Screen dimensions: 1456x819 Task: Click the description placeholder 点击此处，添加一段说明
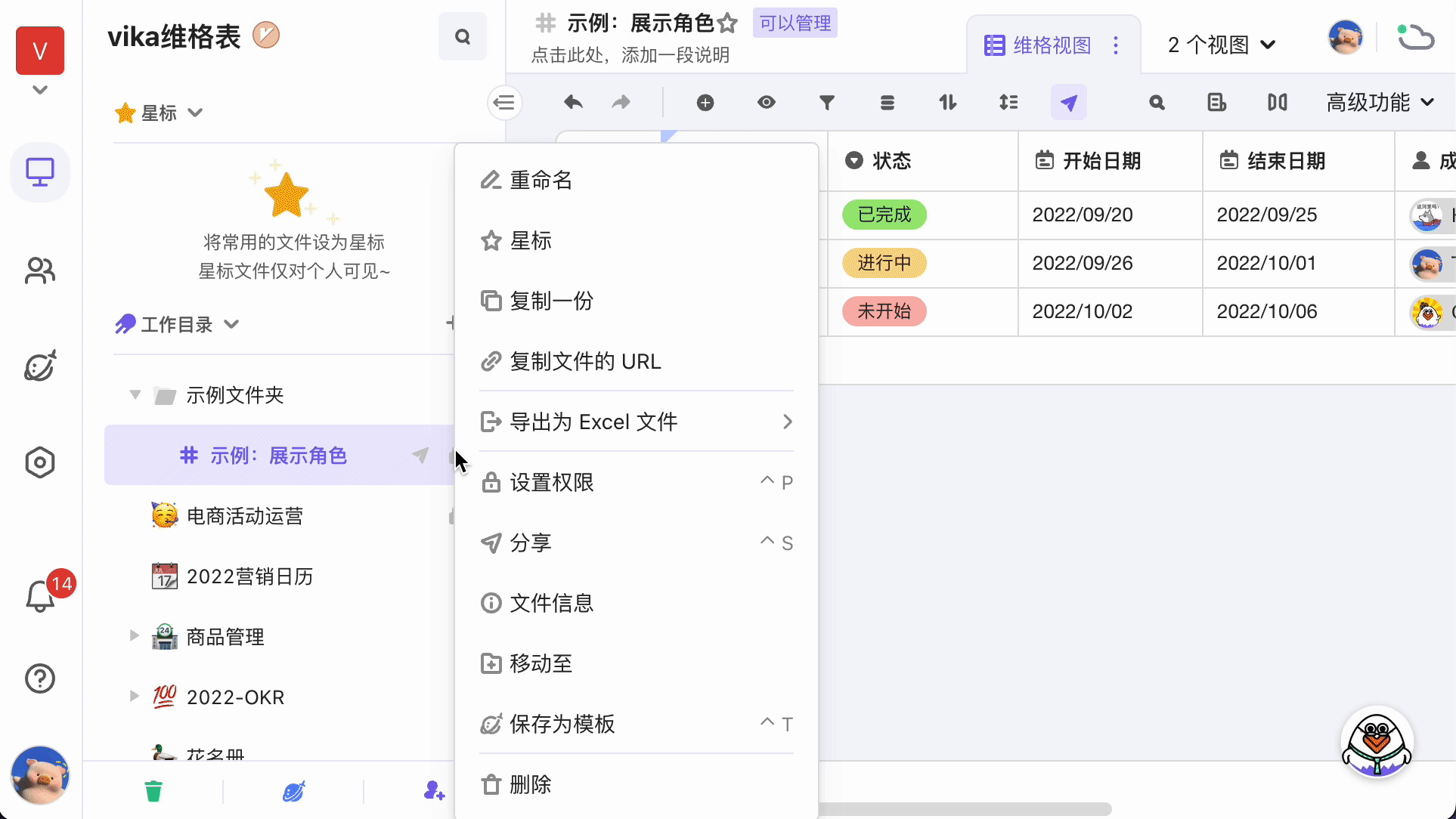coord(630,55)
